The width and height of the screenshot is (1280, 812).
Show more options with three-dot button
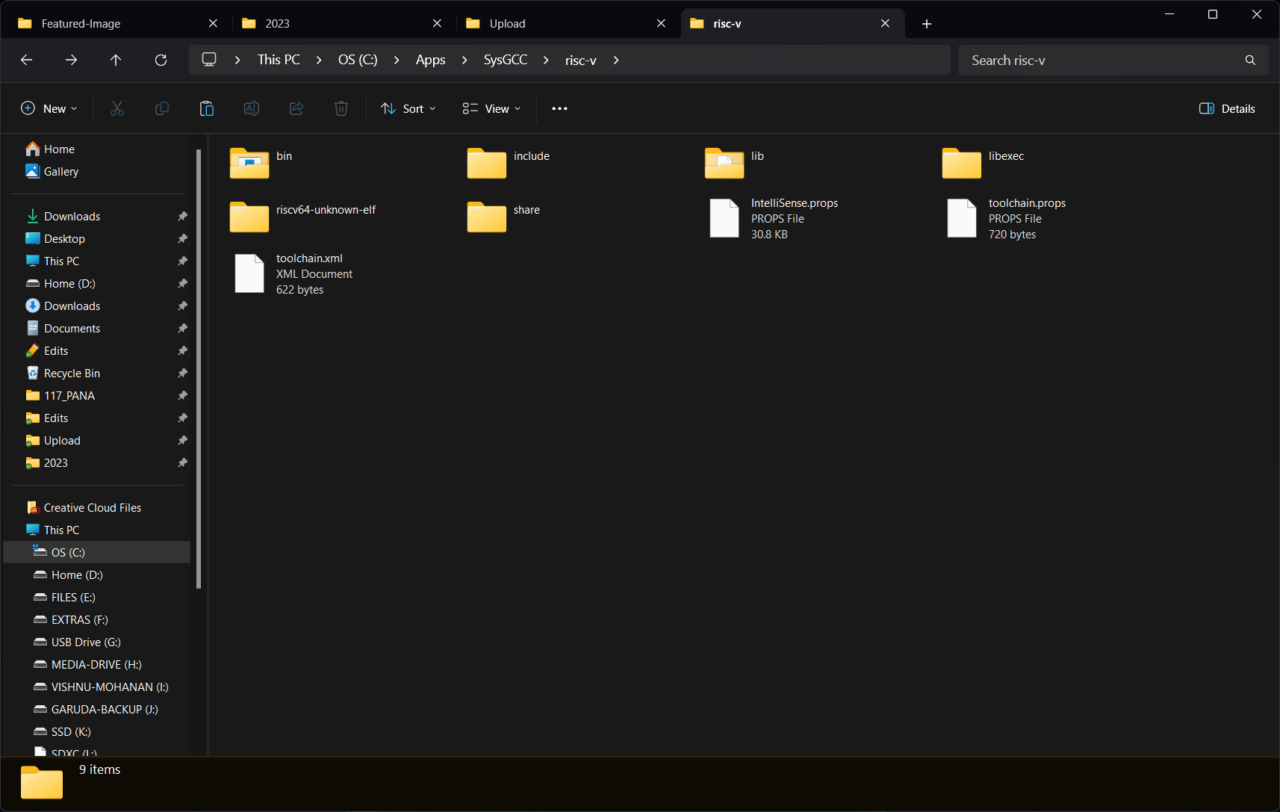[560, 108]
